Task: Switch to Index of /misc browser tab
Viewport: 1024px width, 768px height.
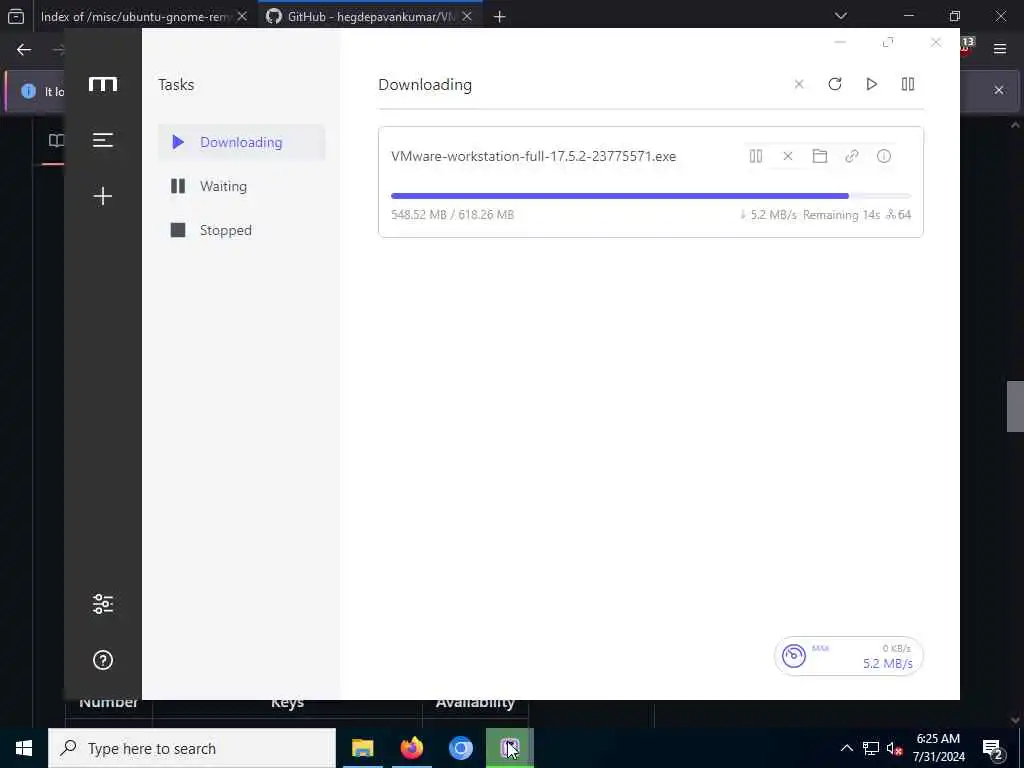Action: pos(134,16)
